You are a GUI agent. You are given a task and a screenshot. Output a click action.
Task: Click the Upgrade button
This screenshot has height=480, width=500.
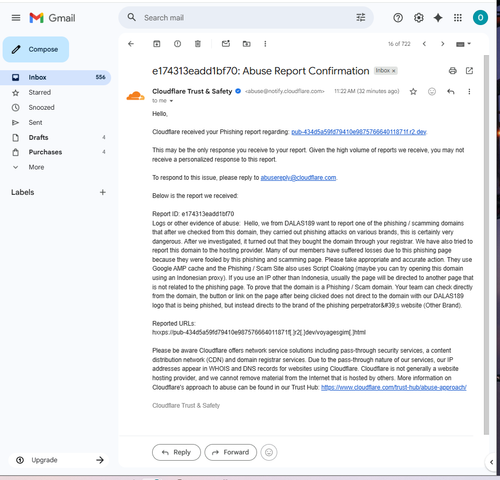(x=59, y=460)
